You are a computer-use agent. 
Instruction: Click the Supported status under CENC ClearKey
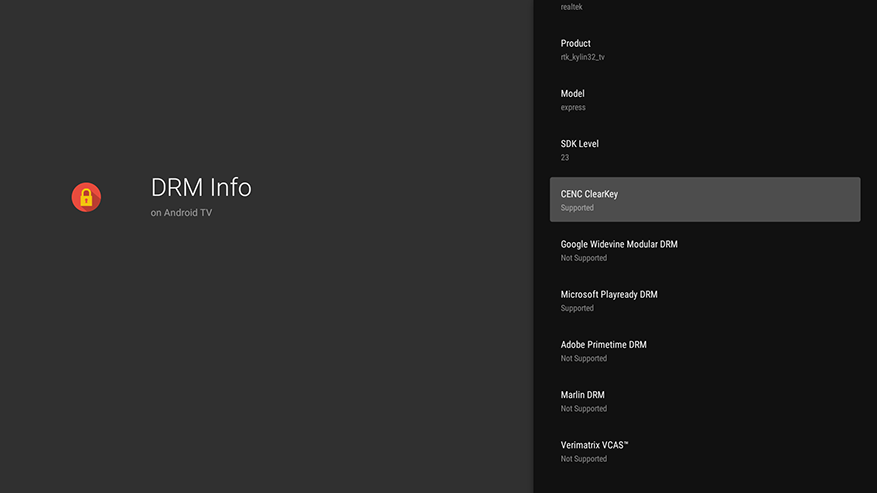pyautogui.click(x=577, y=208)
